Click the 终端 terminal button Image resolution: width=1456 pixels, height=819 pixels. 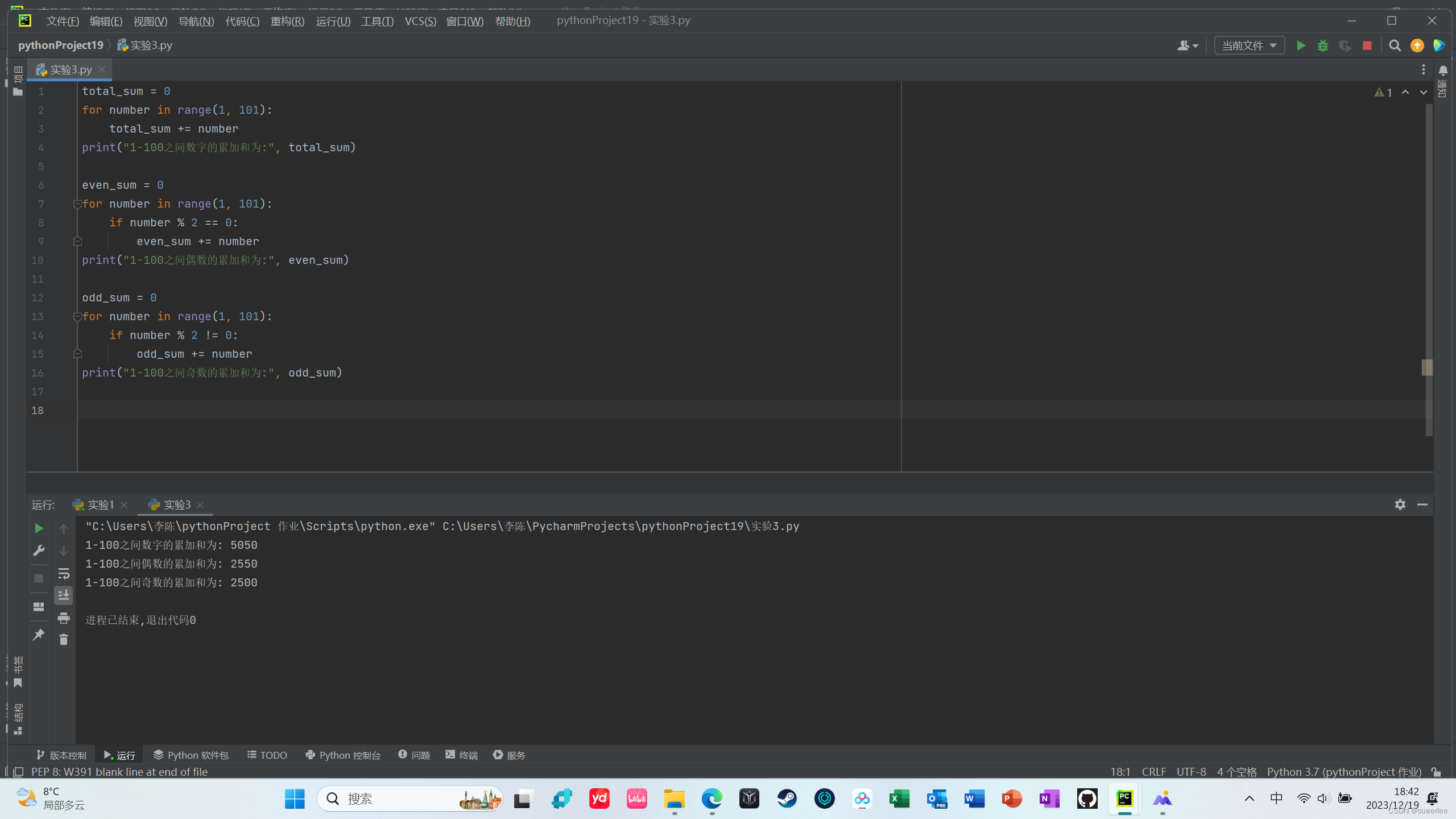pos(462,755)
